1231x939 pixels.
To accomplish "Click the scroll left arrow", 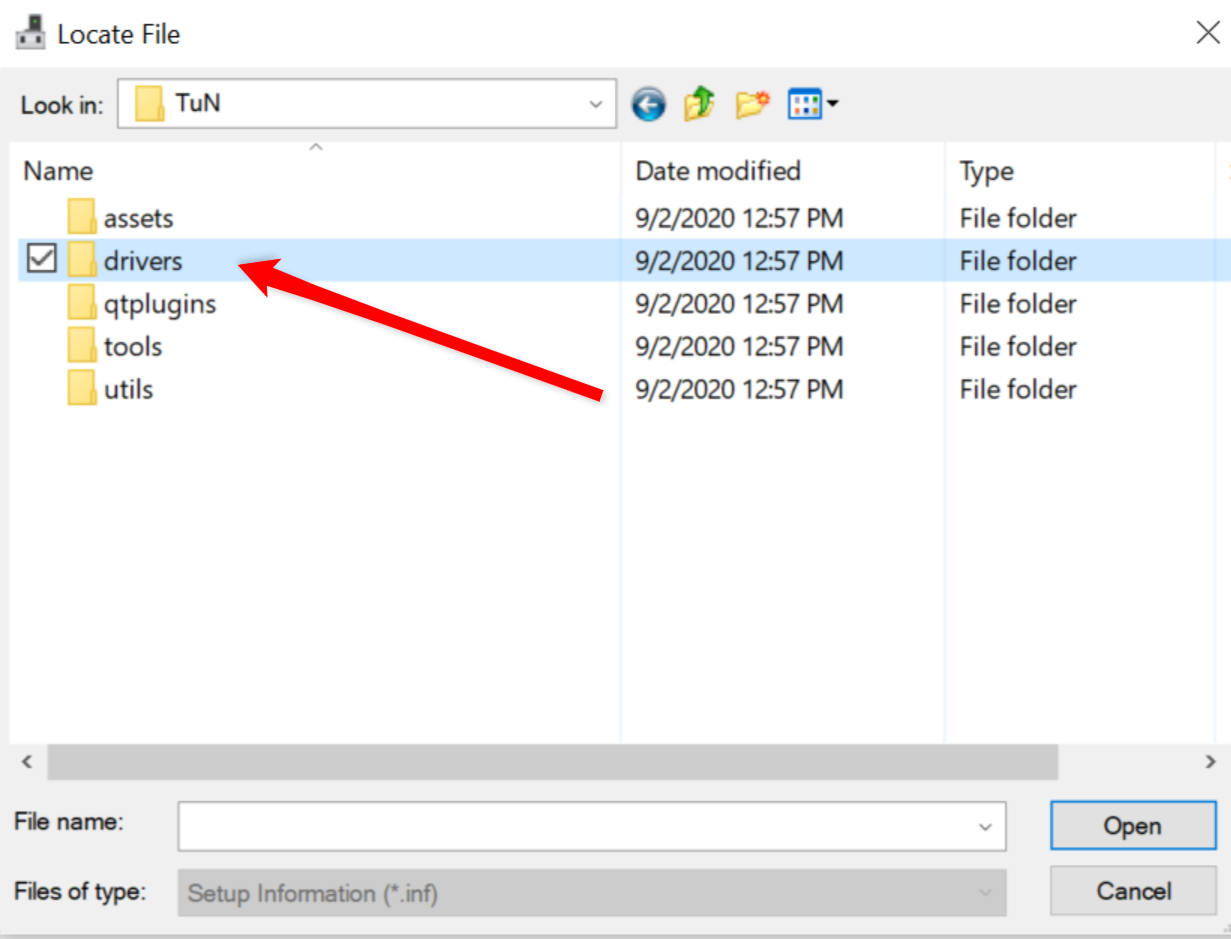I will pos(28,762).
